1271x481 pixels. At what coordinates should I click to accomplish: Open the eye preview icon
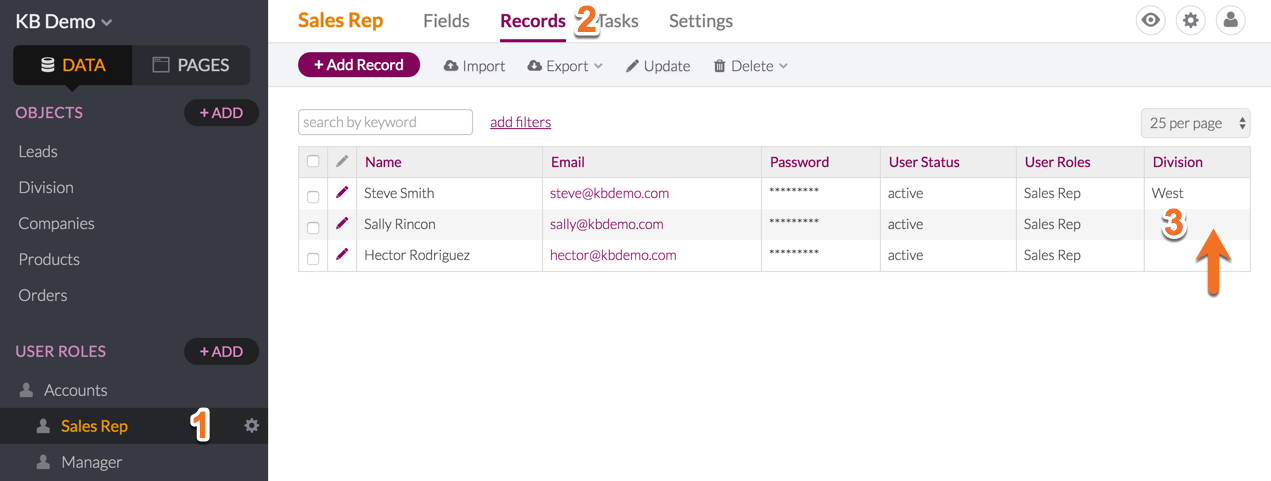(1151, 20)
